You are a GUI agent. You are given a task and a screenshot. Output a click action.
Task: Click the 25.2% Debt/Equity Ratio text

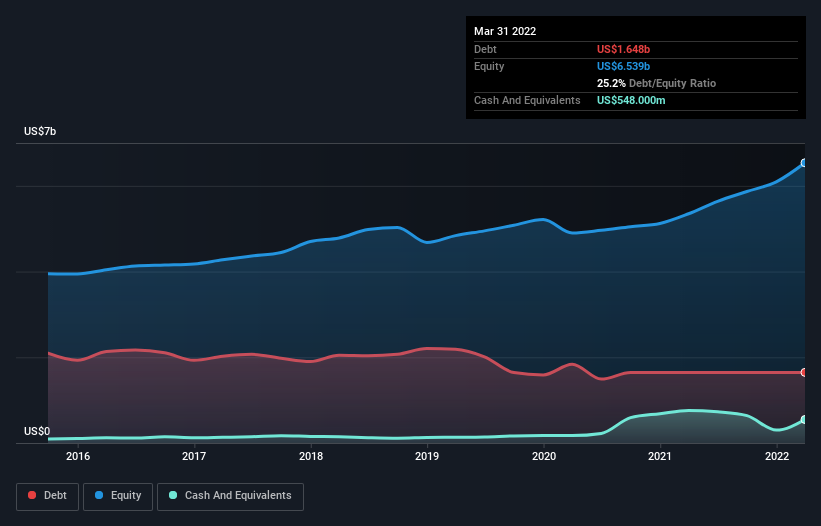pos(656,83)
